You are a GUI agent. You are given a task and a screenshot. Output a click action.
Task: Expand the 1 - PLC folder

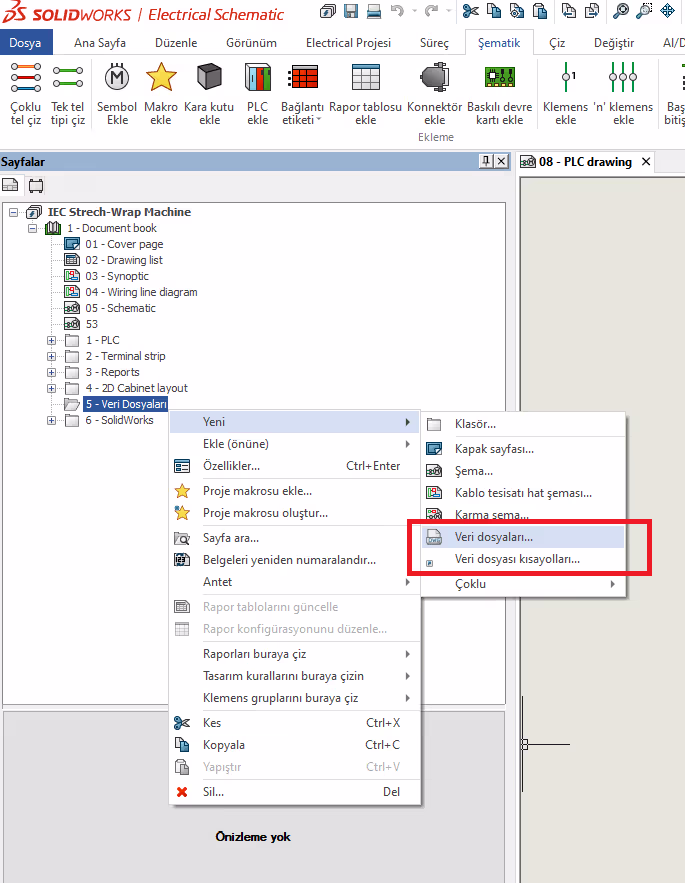(51, 340)
